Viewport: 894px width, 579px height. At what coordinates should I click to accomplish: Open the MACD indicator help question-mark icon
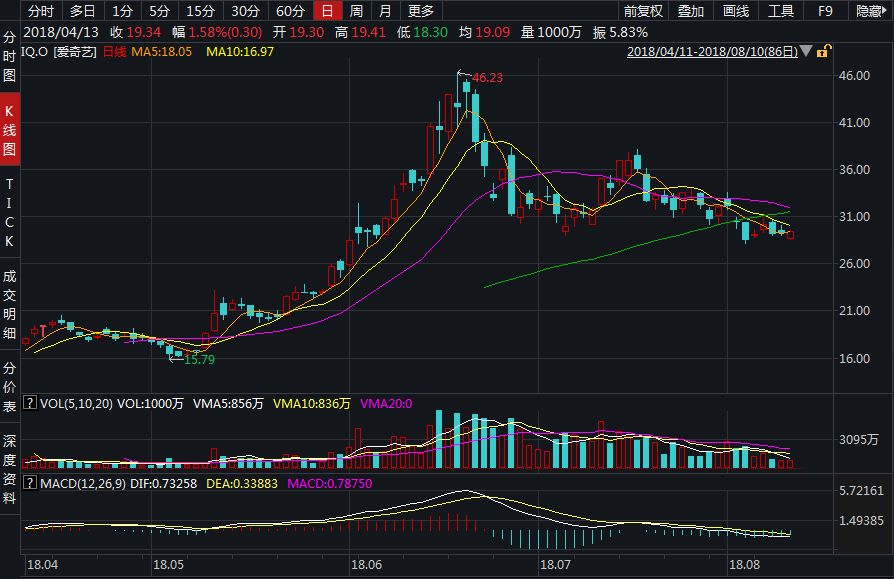[30, 483]
